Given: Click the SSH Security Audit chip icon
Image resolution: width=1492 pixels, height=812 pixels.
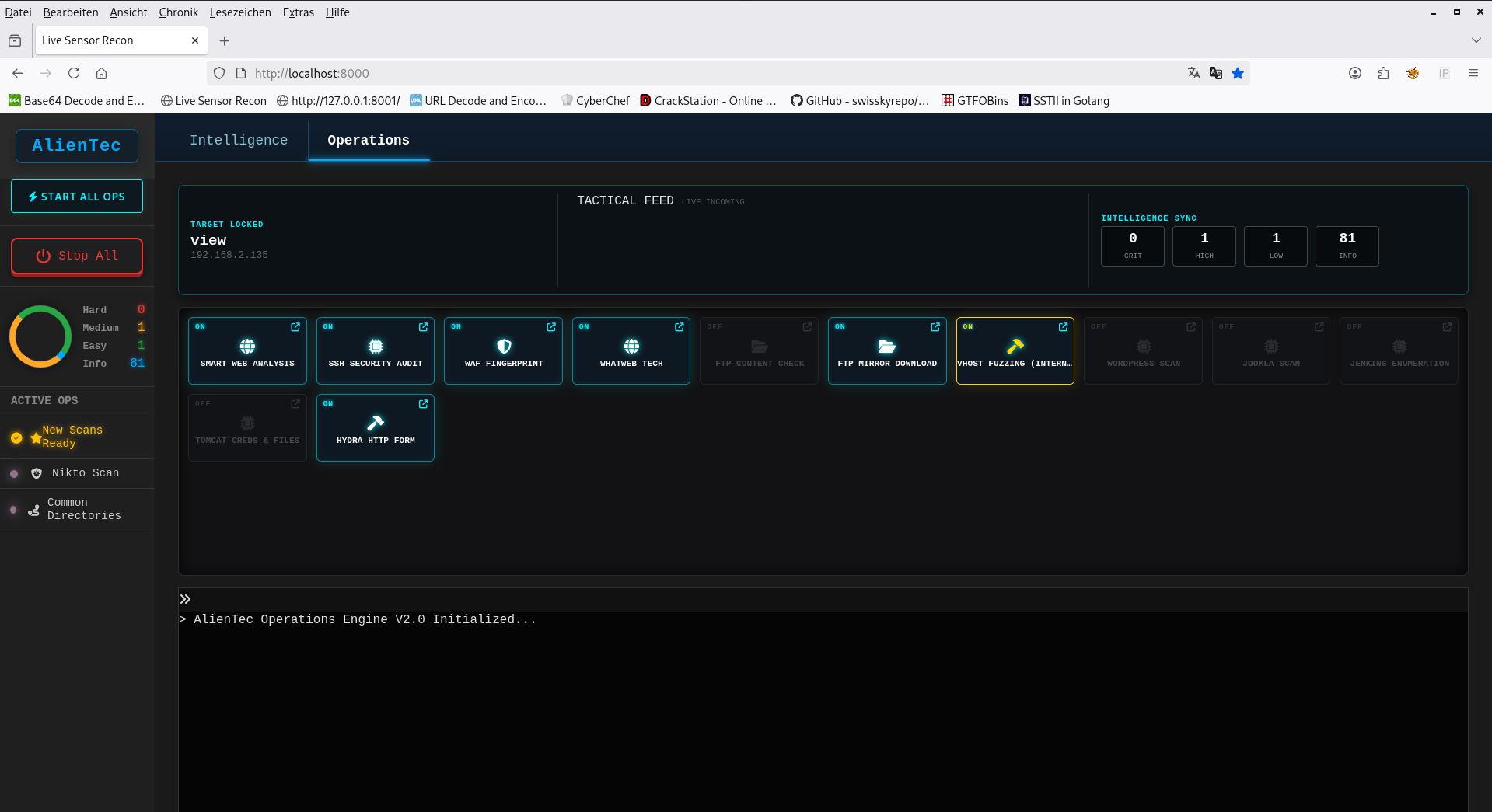Looking at the screenshot, I should coord(376,346).
